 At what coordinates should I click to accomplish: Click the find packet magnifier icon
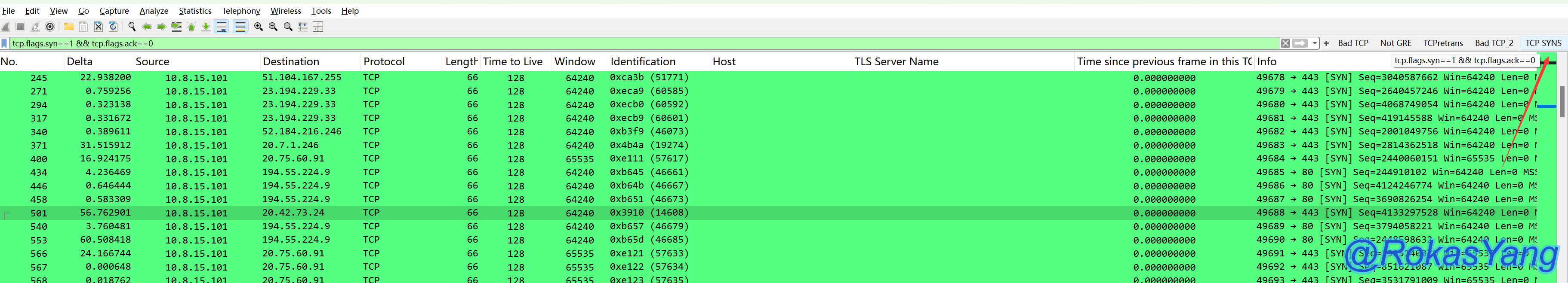[x=132, y=27]
